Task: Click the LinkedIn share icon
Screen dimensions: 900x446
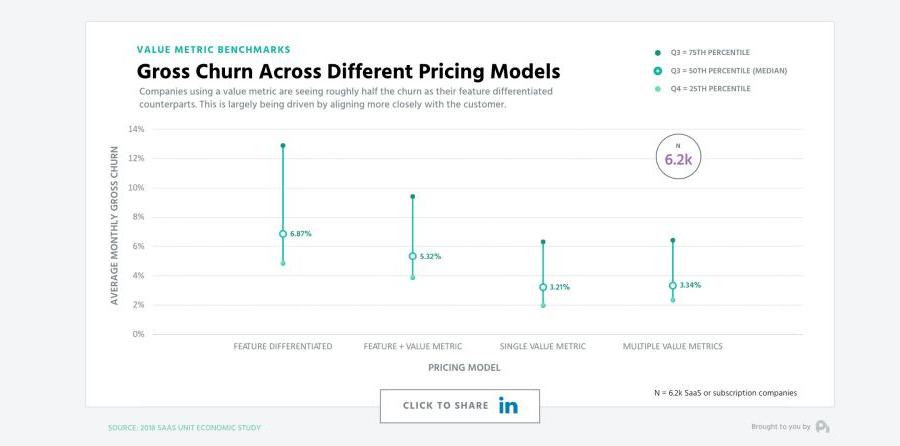Action: [508, 405]
